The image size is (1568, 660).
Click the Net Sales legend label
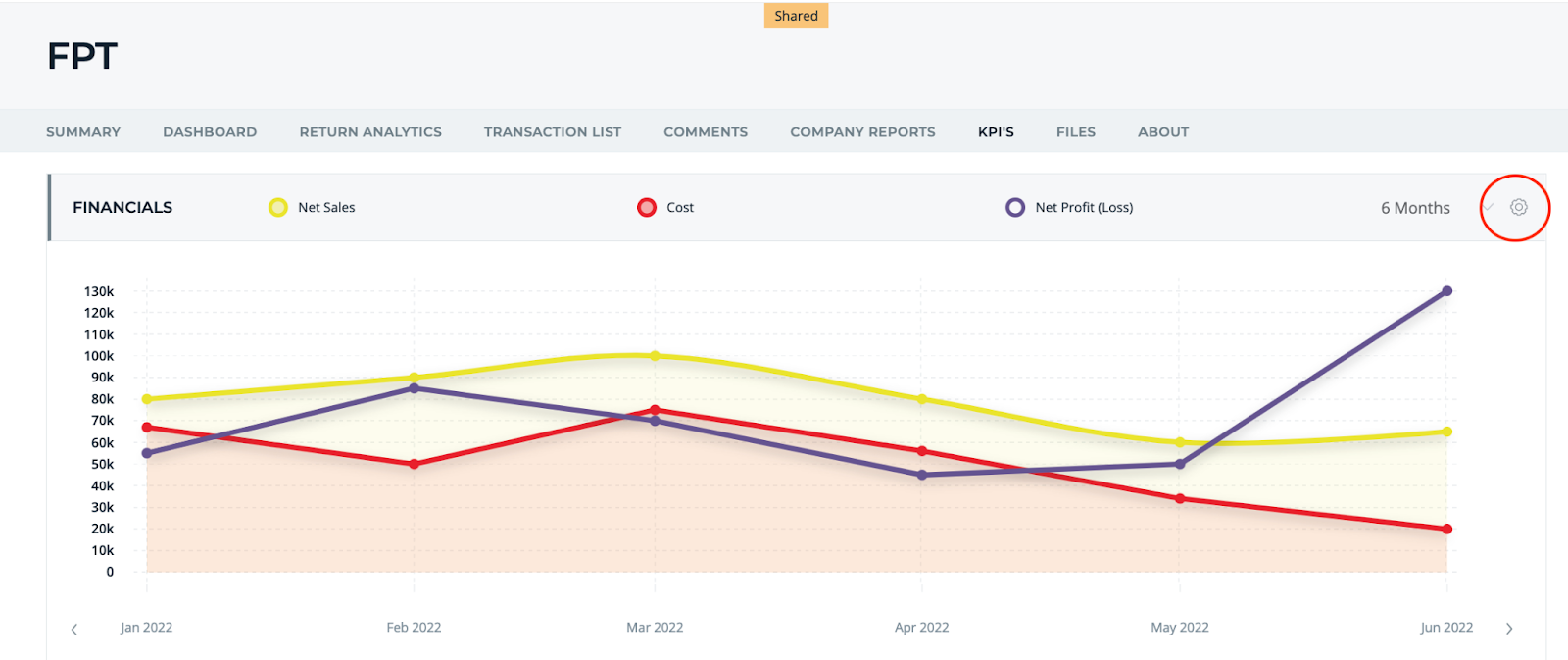[x=326, y=207]
